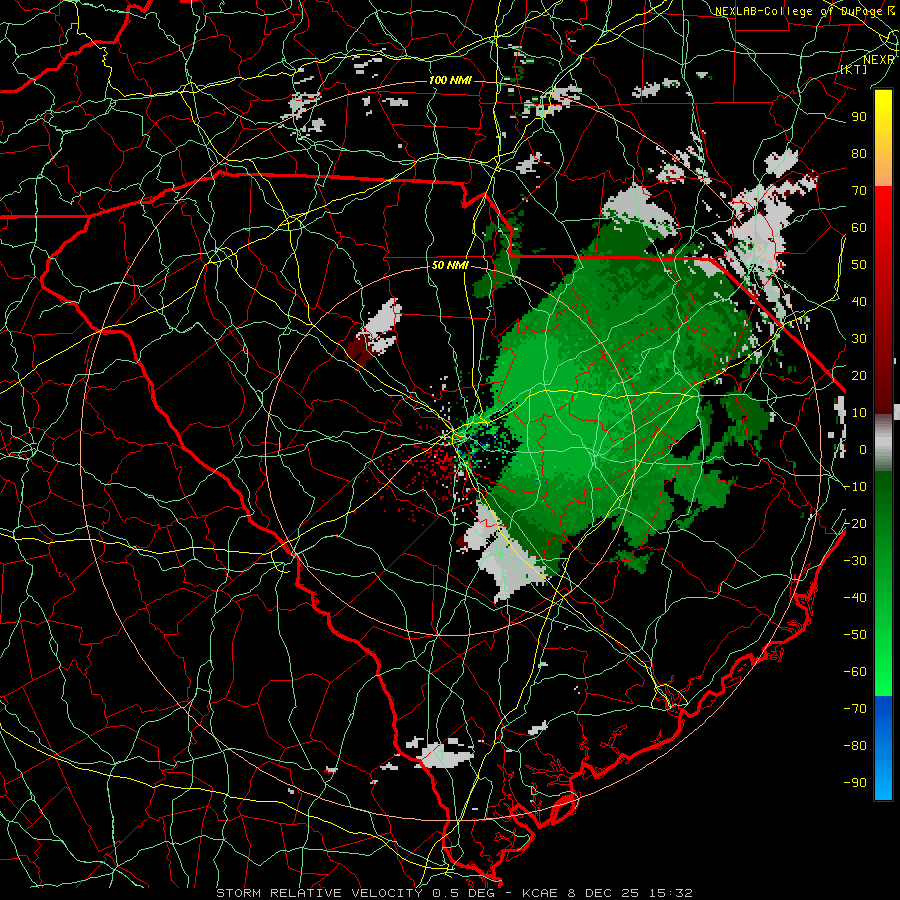Click the 90 value on the velocity scale
This screenshot has height=900, width=900.
pyautogui.click(x=859, y=117)
